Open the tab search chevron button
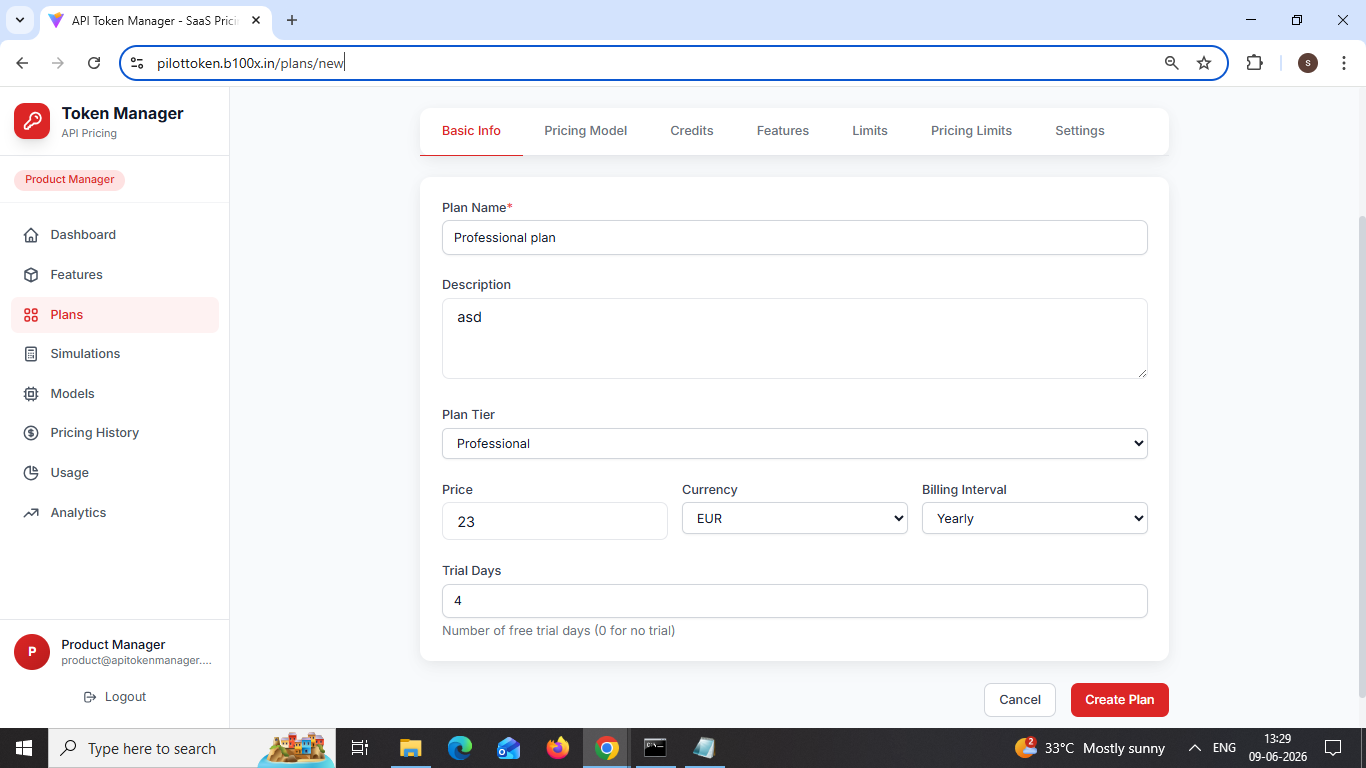The width and height of the screenshot is (1366, 768). point(19,20)
